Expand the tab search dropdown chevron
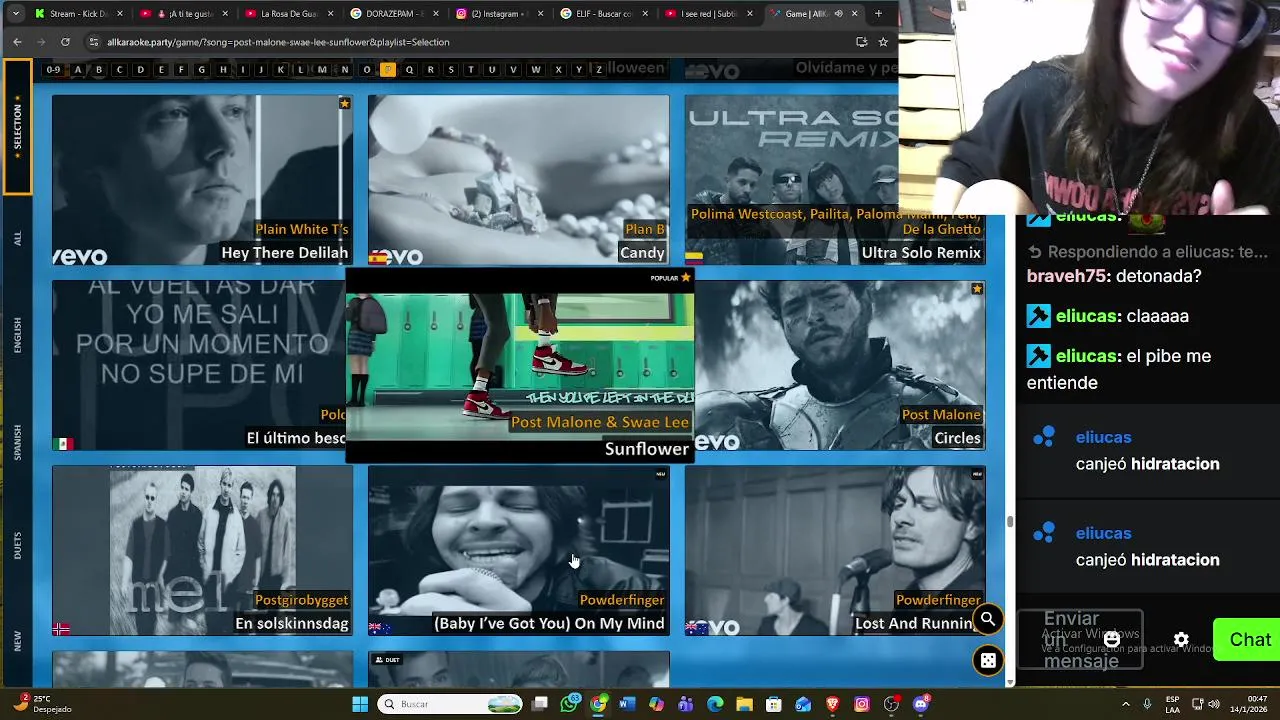This screenshot has height=720, width=1280. pyautogui.click(x=14, y=14)
